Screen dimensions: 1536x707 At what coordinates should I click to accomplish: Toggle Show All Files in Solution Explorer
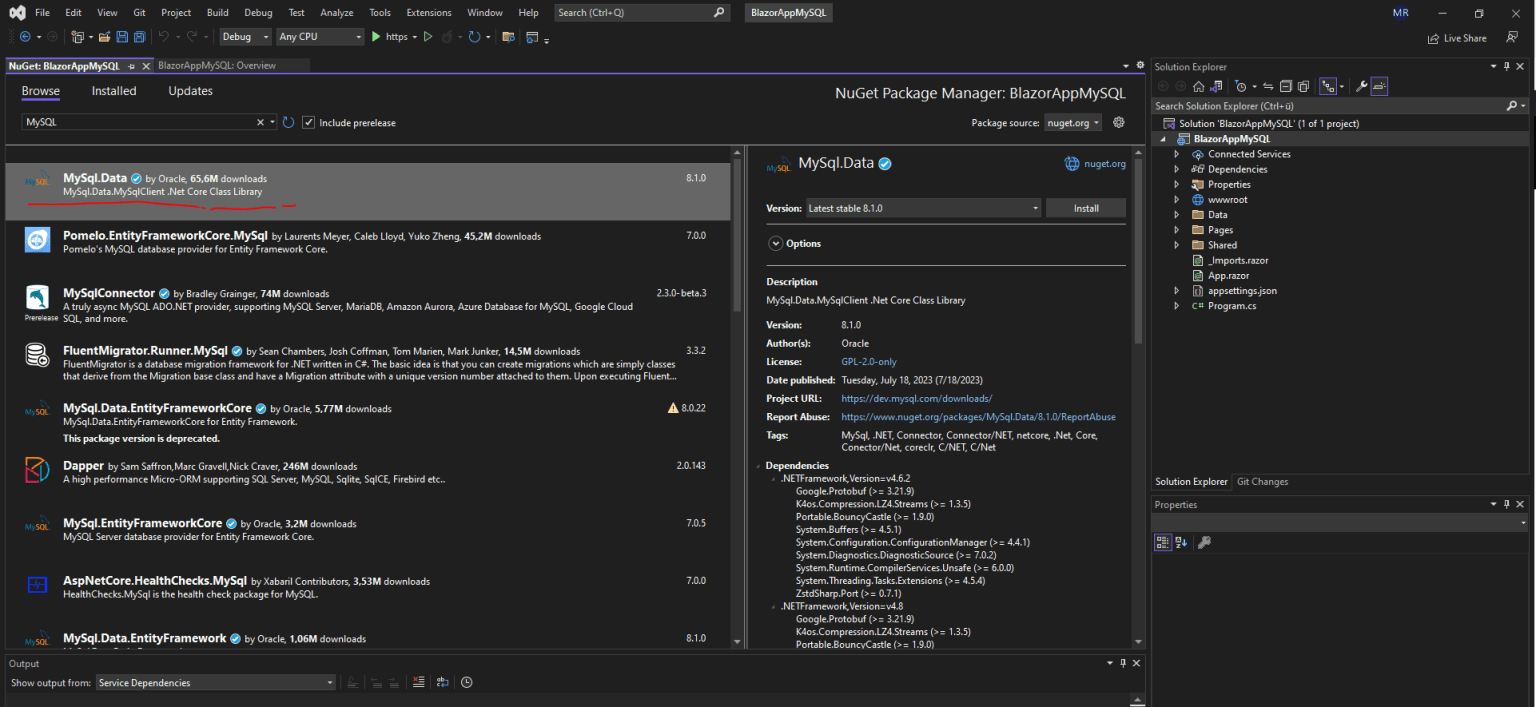pos(1304,86)
